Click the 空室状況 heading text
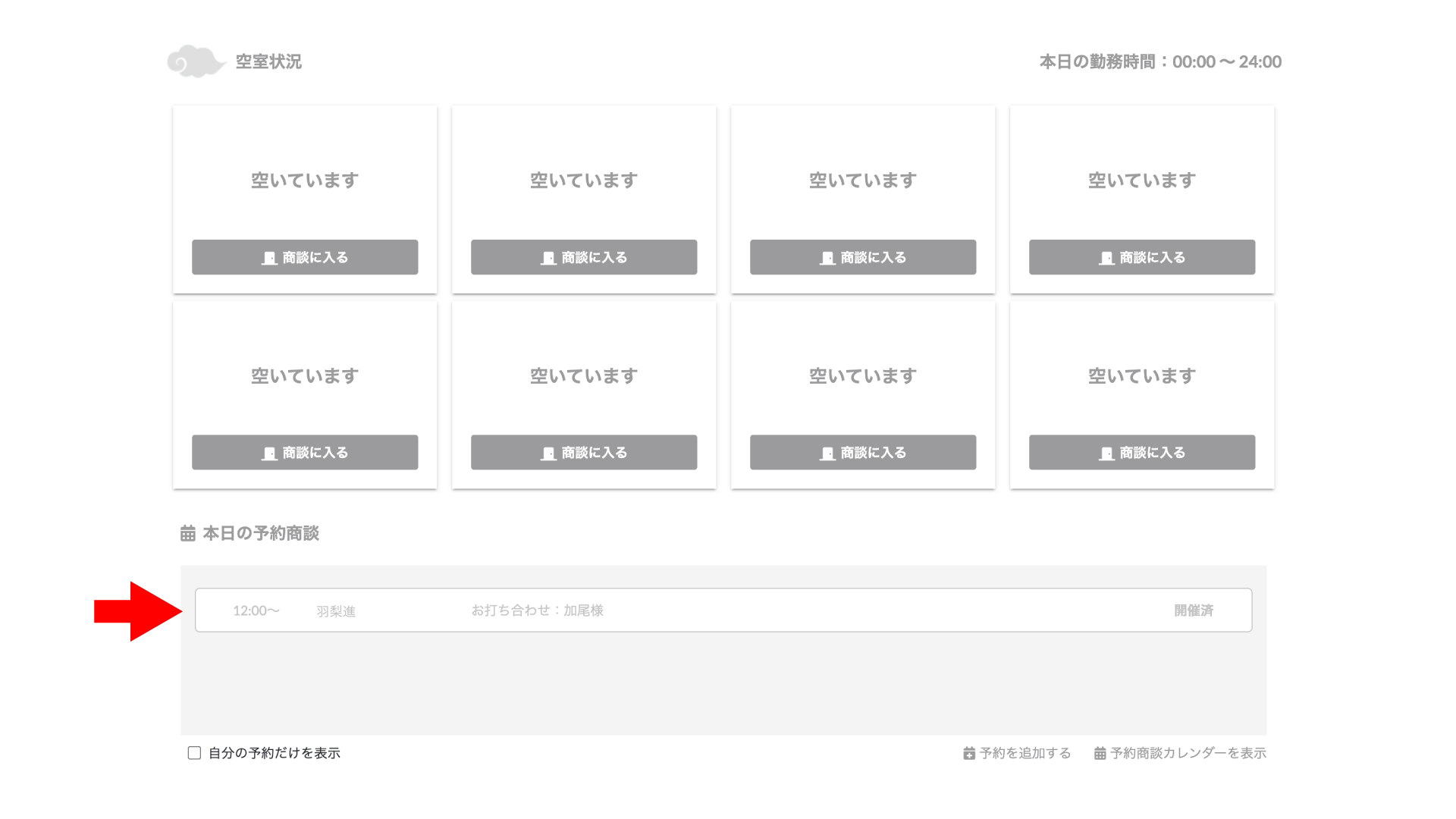 coord(268,61)
